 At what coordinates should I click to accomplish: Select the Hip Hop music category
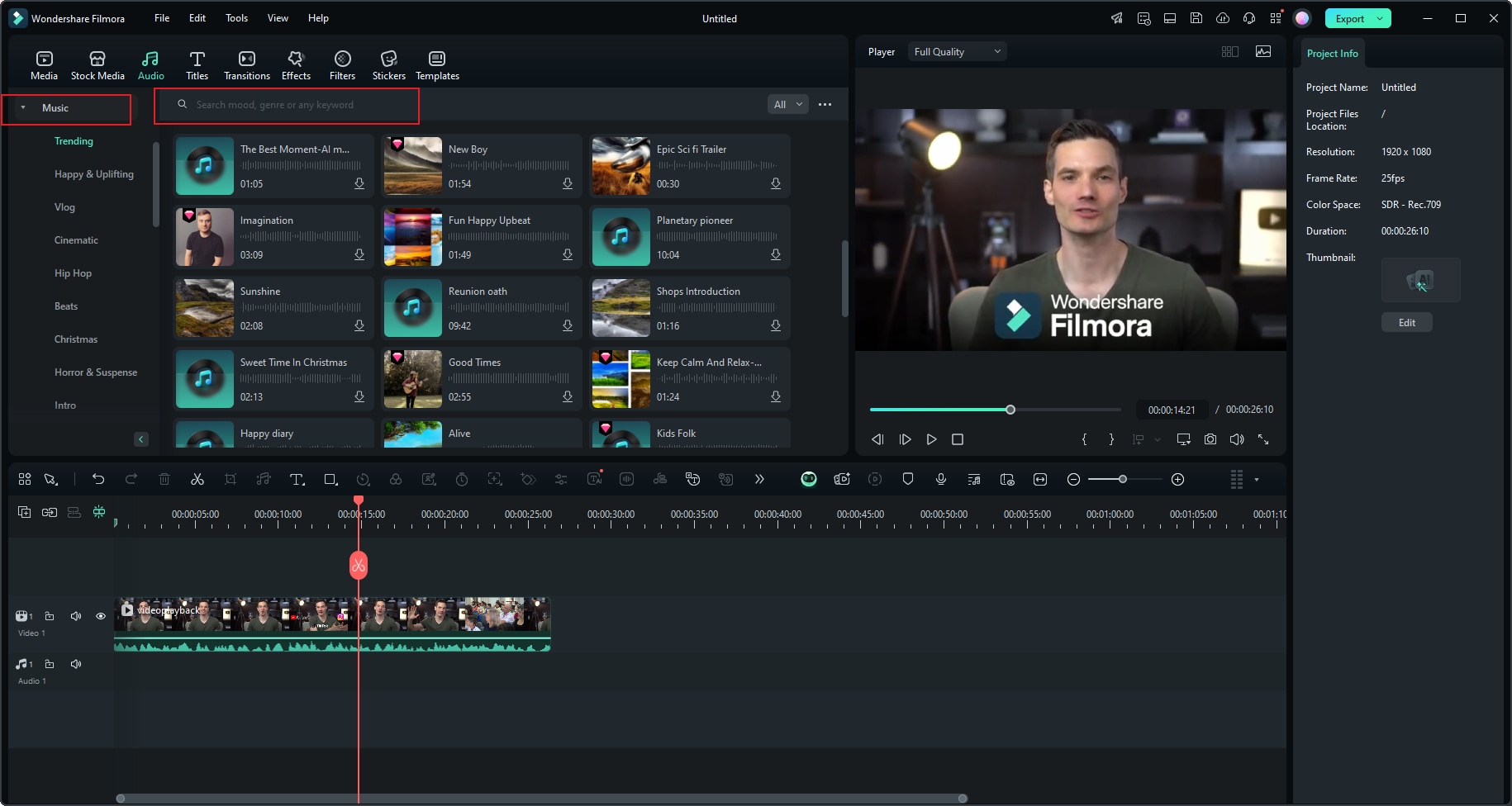[73, 273]
